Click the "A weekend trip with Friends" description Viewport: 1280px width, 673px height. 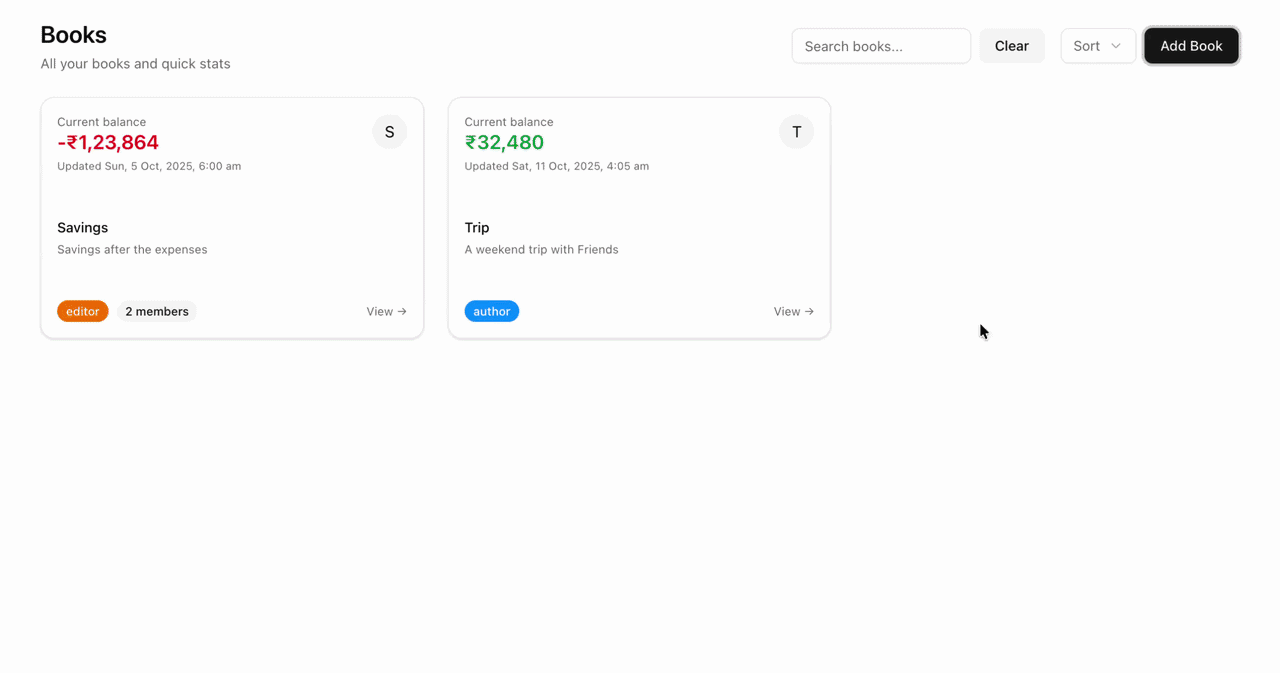[541, 249]
